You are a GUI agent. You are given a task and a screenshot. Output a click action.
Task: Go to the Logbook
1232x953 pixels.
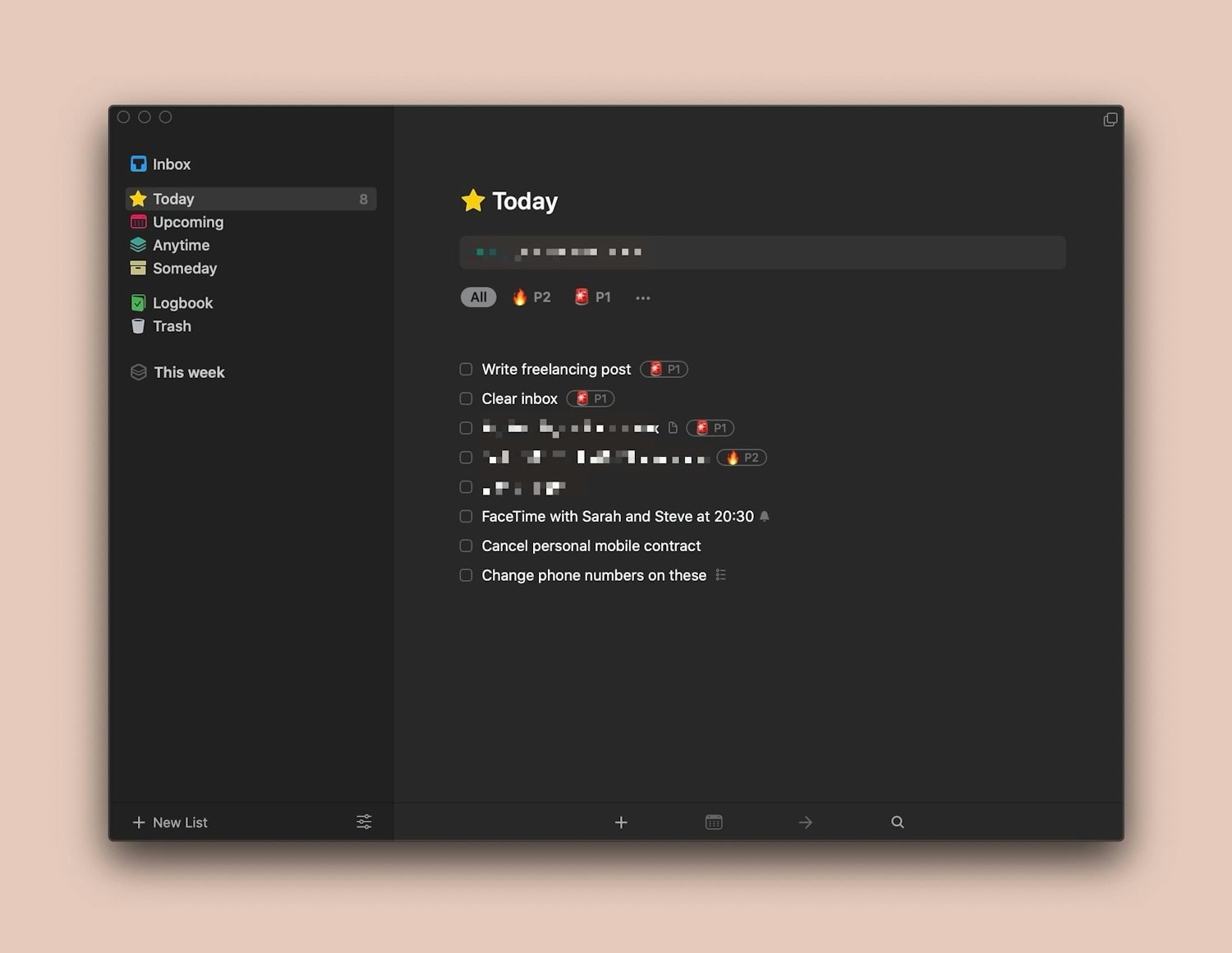[182, 303]
